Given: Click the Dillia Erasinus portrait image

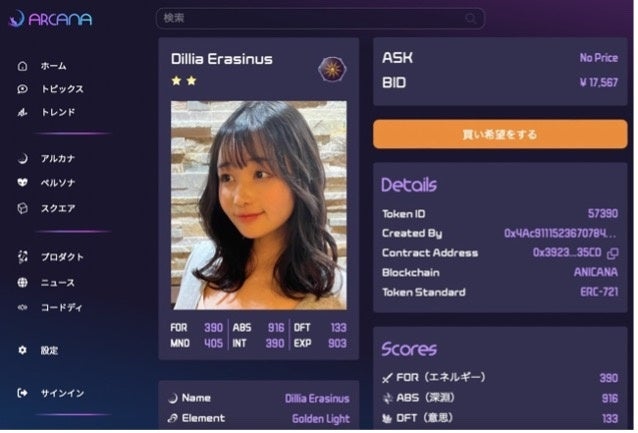Looking at the screenshot, I should coord(259,206).
